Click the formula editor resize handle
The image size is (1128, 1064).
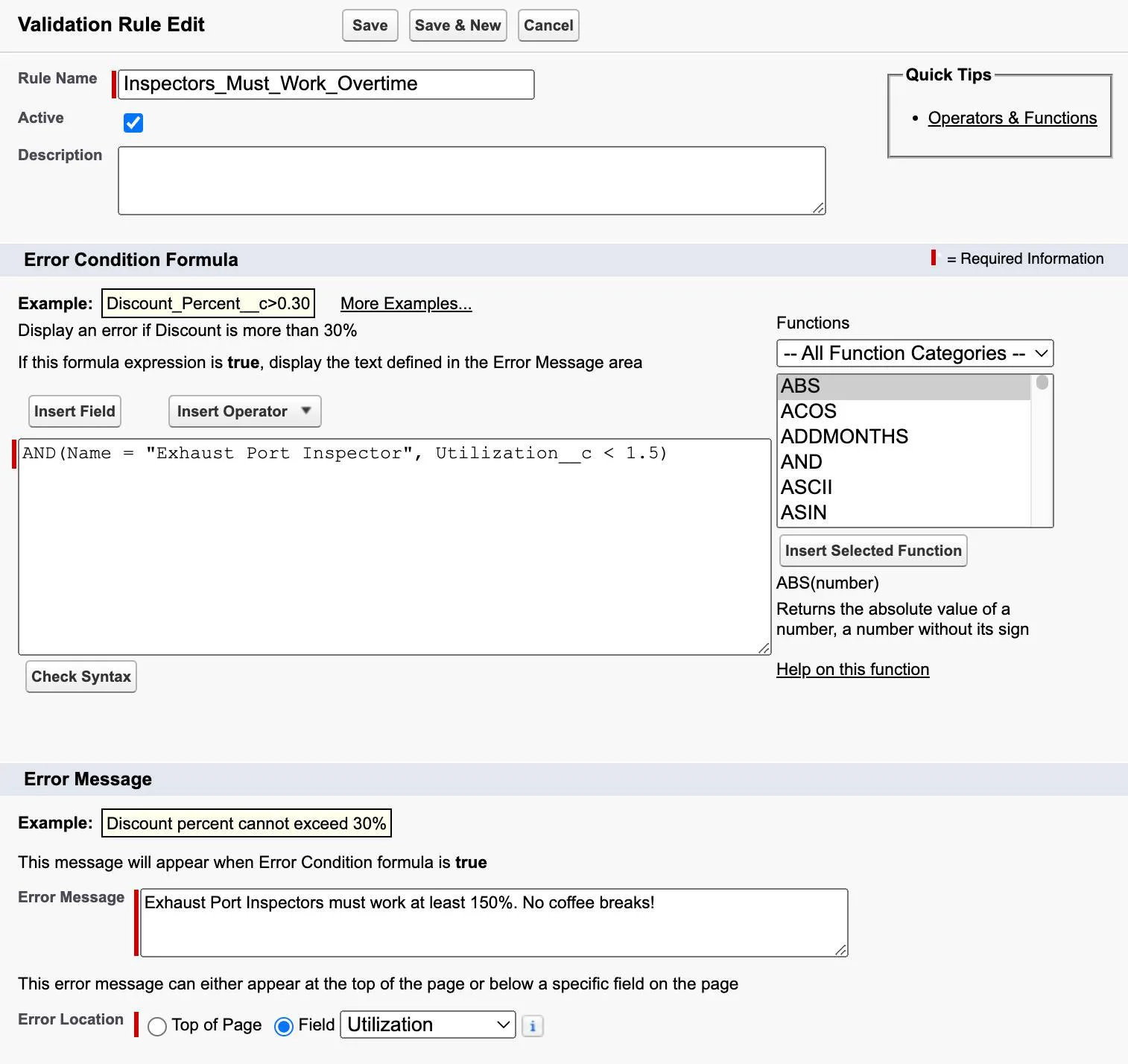pos(764,648)
